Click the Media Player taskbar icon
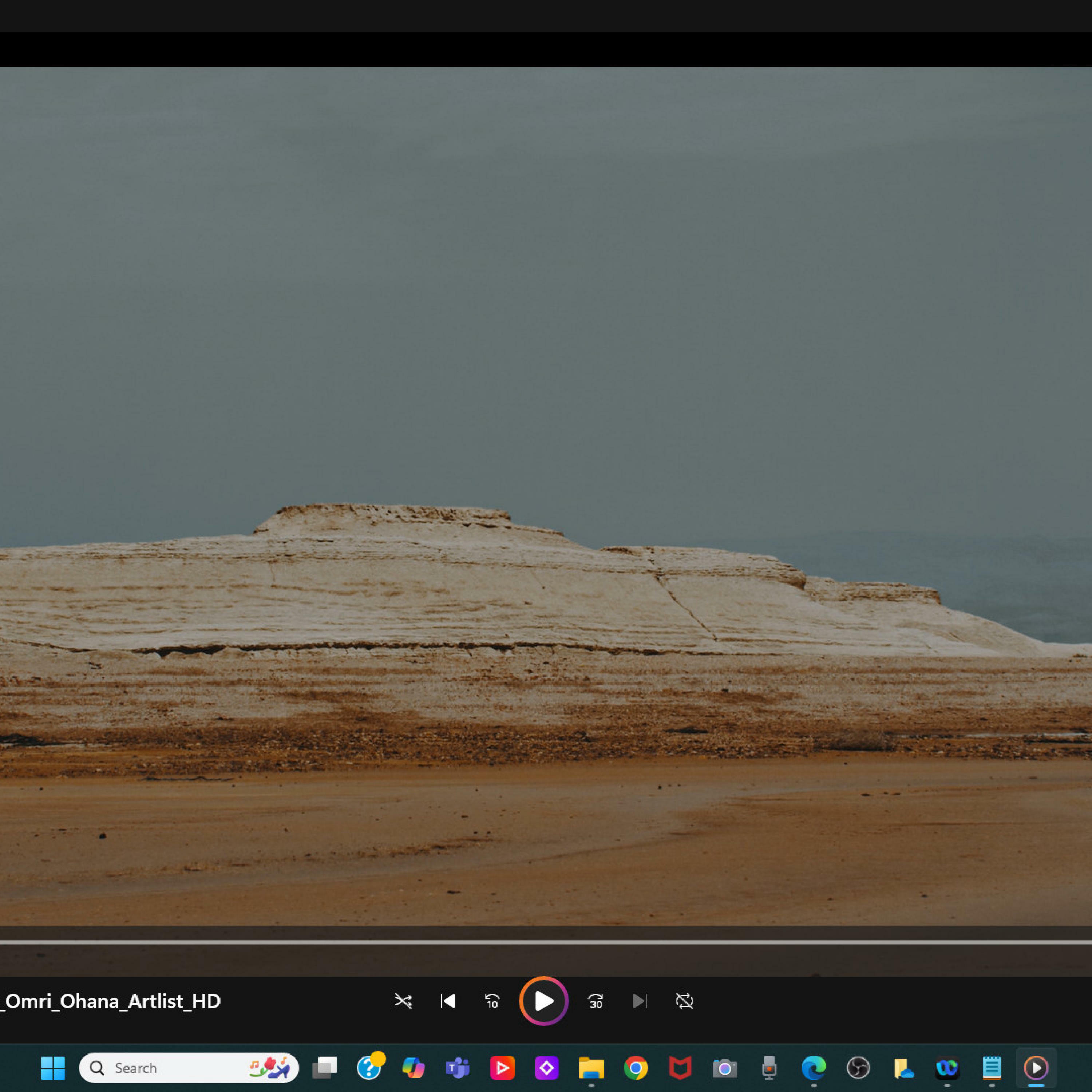The height and width of the screenshot is (1092, 1092). [x=1036, y=1068]
